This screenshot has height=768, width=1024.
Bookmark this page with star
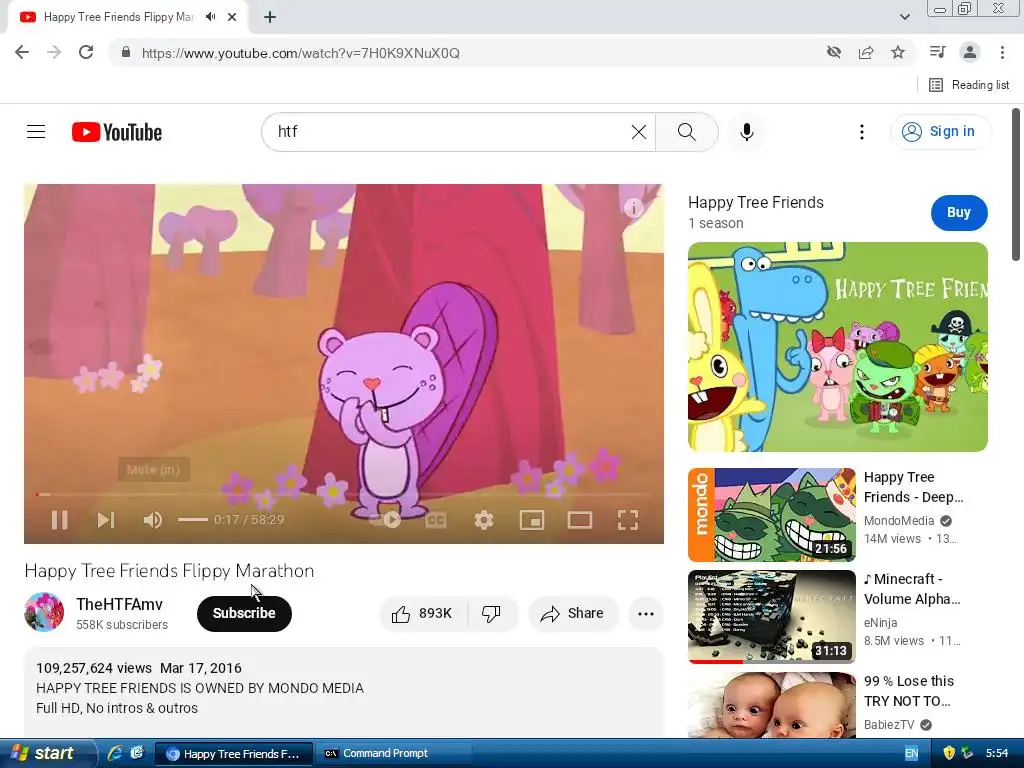898,52
